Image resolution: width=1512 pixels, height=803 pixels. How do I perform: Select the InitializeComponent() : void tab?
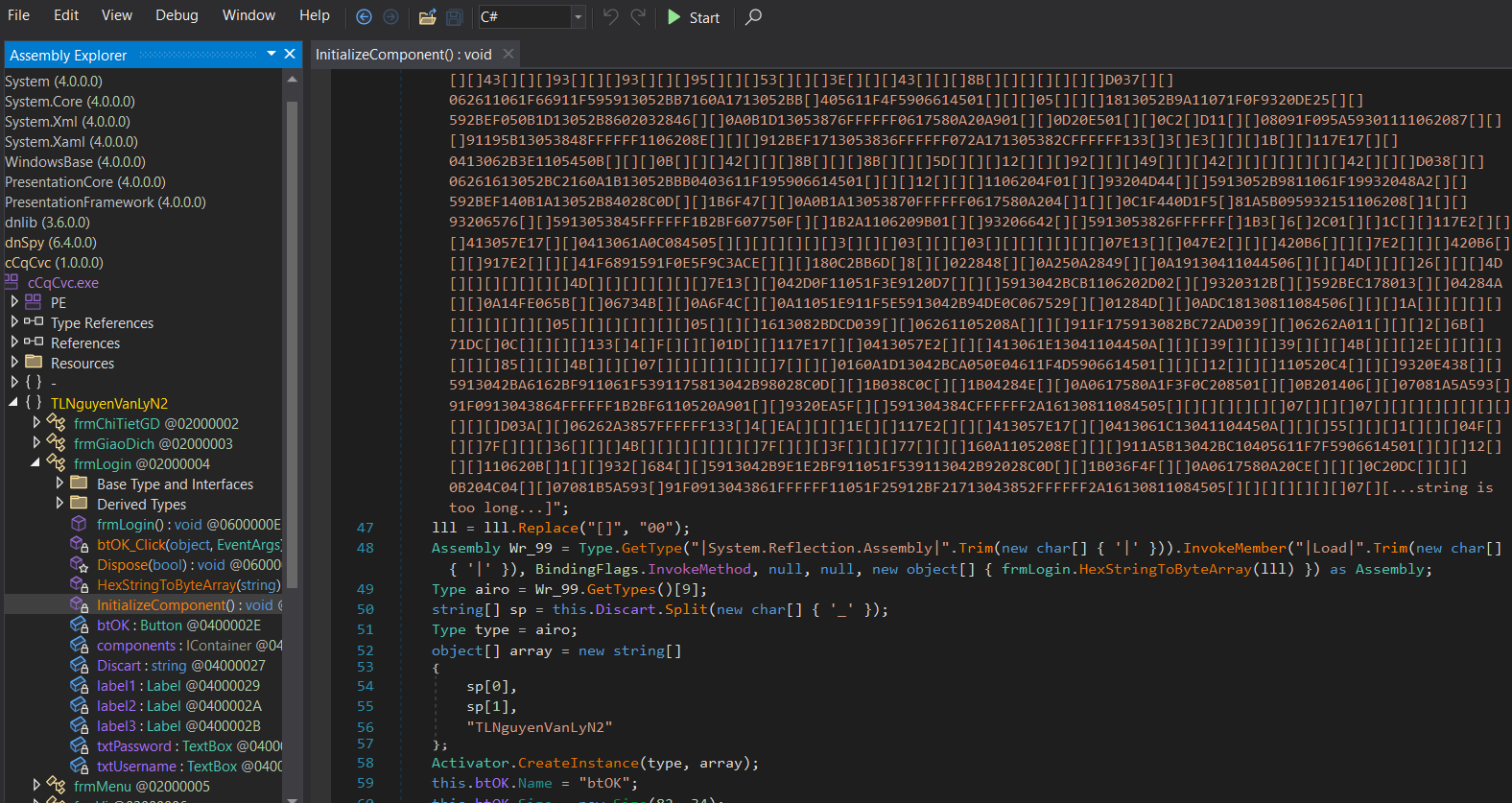tap(403, 55)
